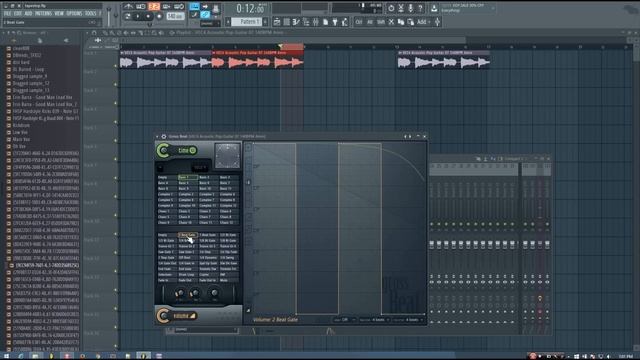This screenshot has width=640, height=360.
Task: Click the metronome icon in the toolbar
Action: pos(128,7)
